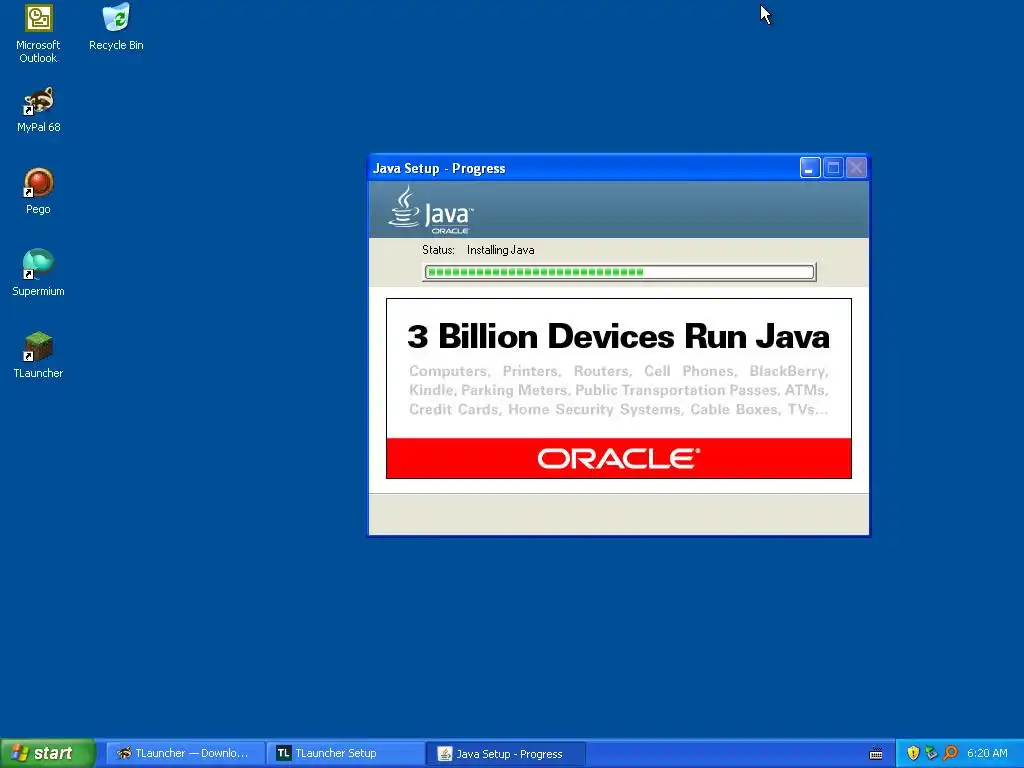
Task: Click the keyboard icon in the taskbar
Action: pos(876,754)
